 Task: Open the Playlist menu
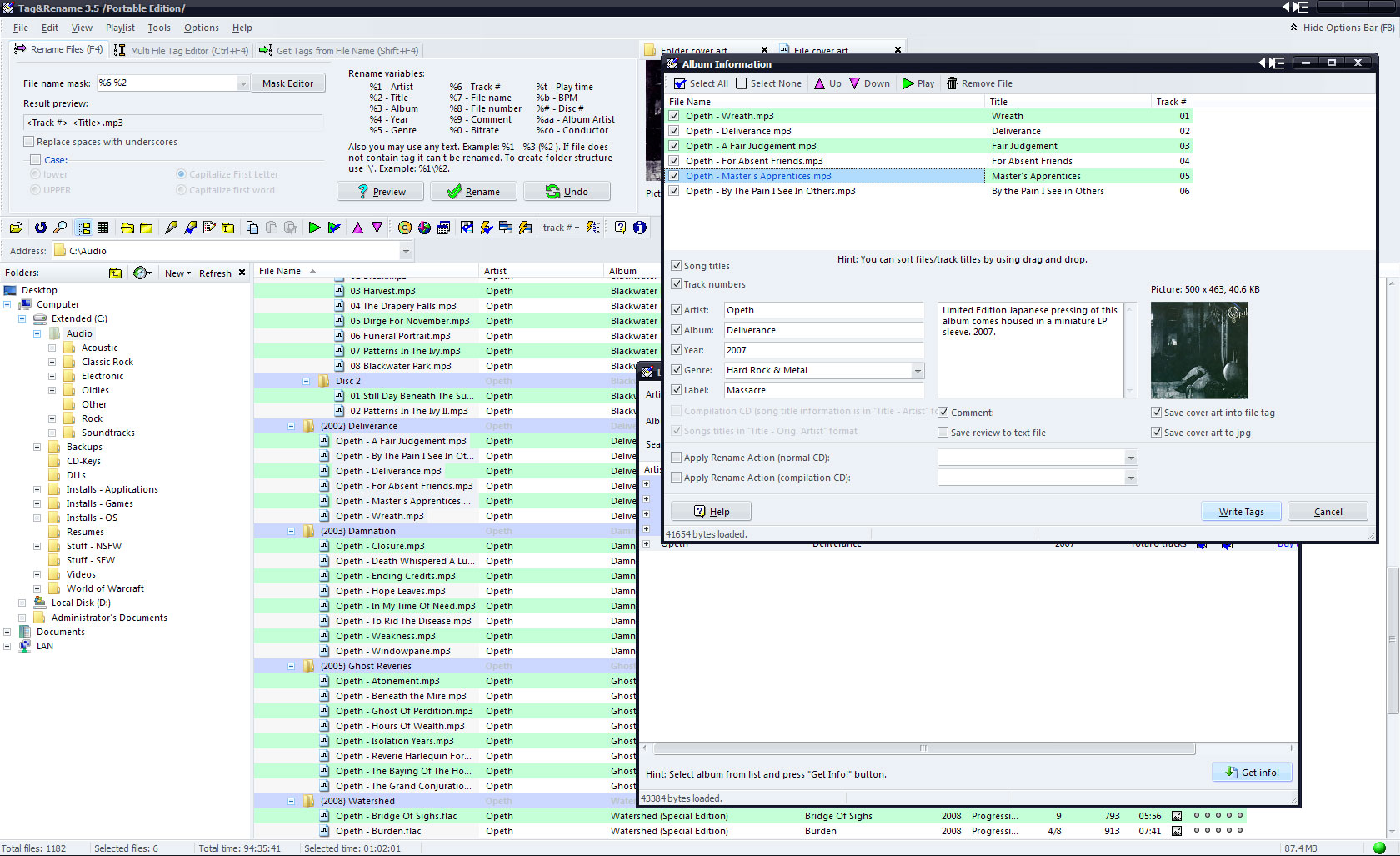120,28
